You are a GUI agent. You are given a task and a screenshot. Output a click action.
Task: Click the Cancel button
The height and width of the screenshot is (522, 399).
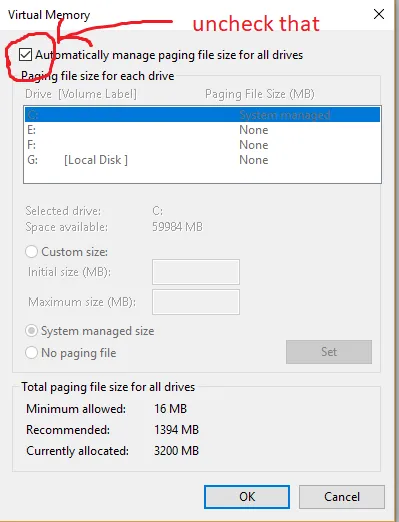click(x=342, y=497)
